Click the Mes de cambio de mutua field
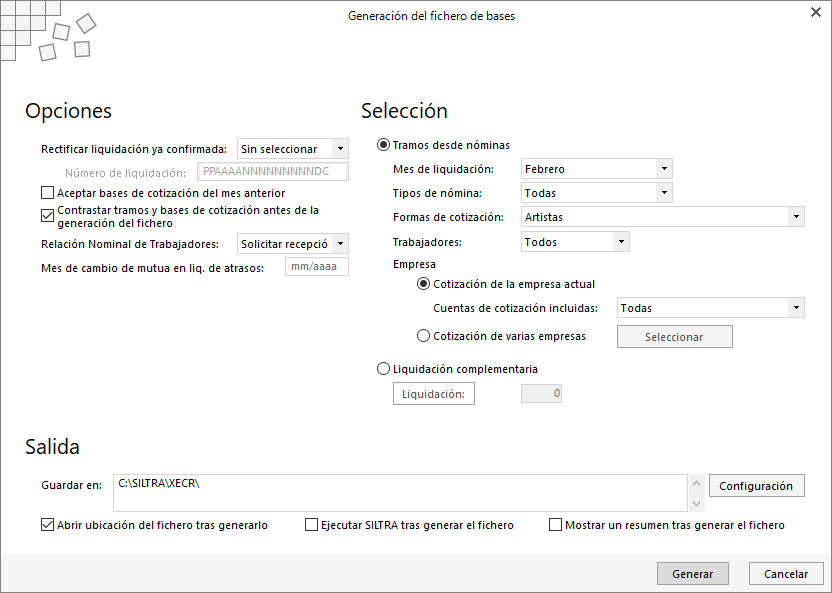 pos(317,267)
